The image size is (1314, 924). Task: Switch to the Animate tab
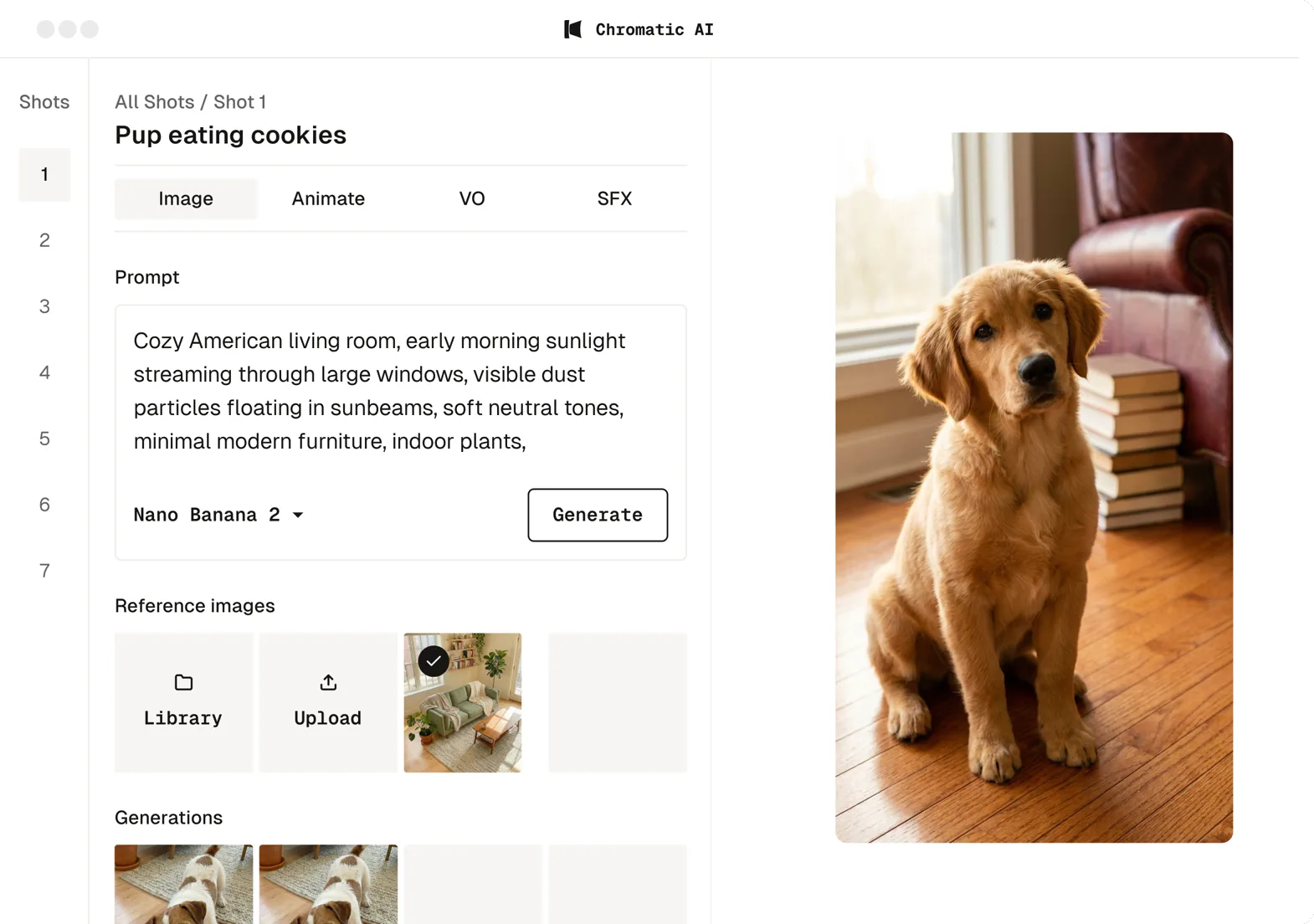click(328, 199)
